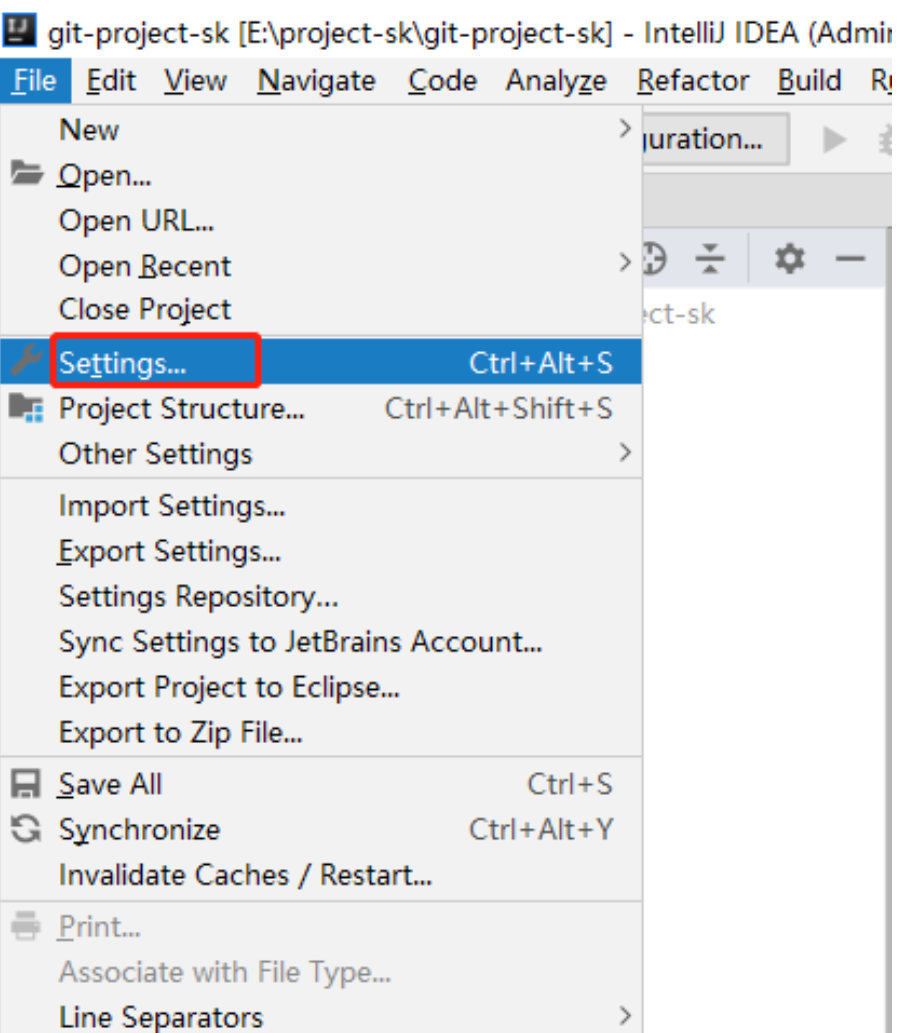Screen dimensions: 897x1033
Task: Click the Save All floppy disk icon
Action: 27,785
